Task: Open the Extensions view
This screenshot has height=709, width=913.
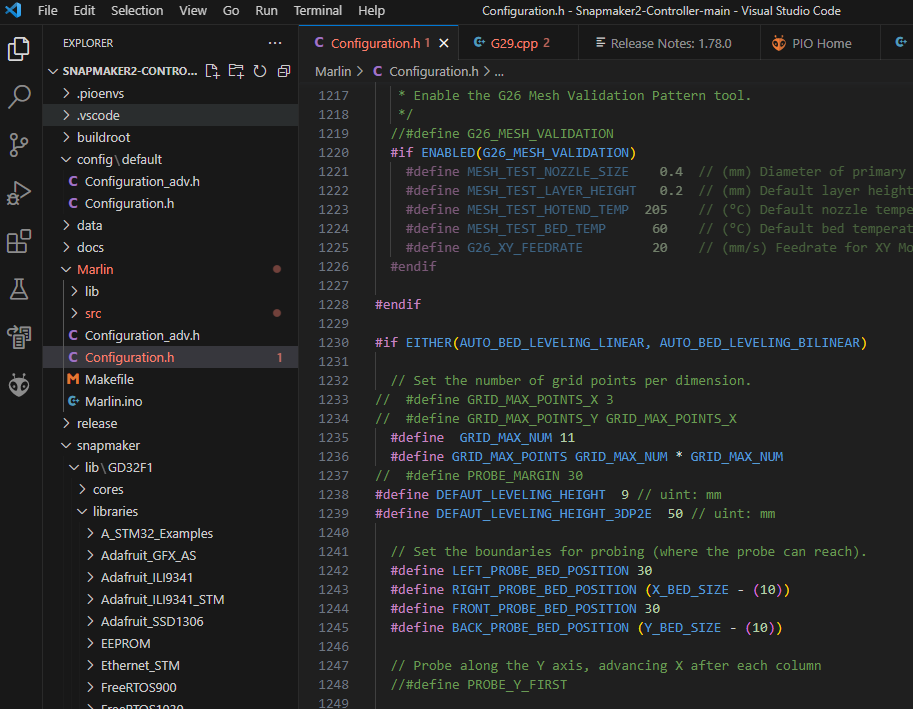Action: tap(19, 241)
